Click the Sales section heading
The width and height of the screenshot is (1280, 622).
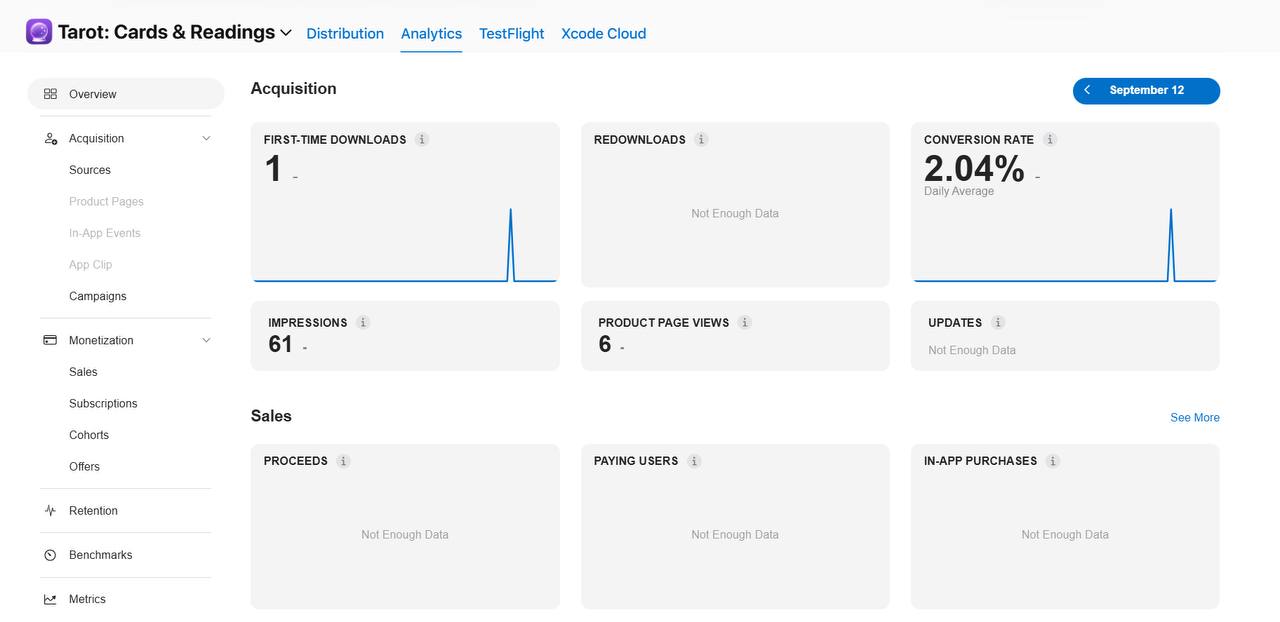click(x=271, y=416)
